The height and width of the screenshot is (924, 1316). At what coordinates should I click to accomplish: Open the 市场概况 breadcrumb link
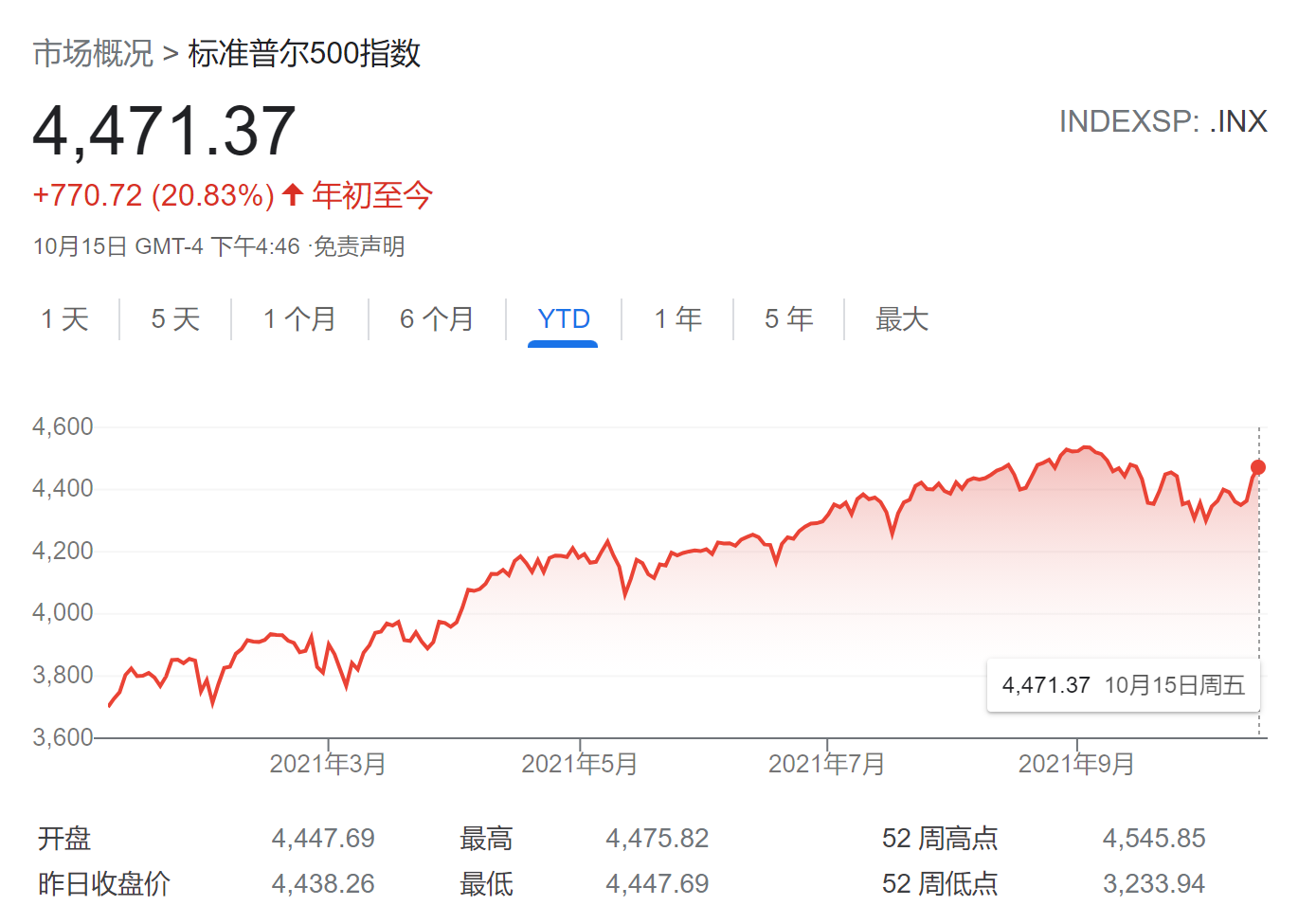(93, 53)
